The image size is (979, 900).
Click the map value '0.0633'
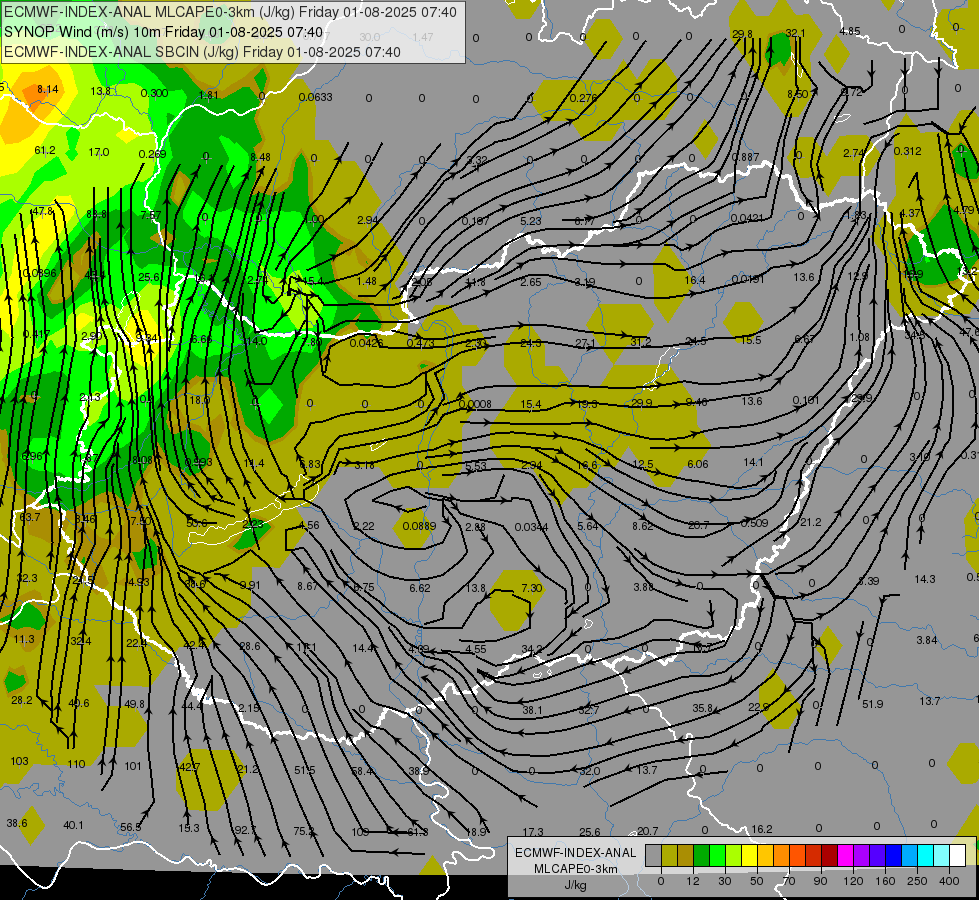pos(315,97)
